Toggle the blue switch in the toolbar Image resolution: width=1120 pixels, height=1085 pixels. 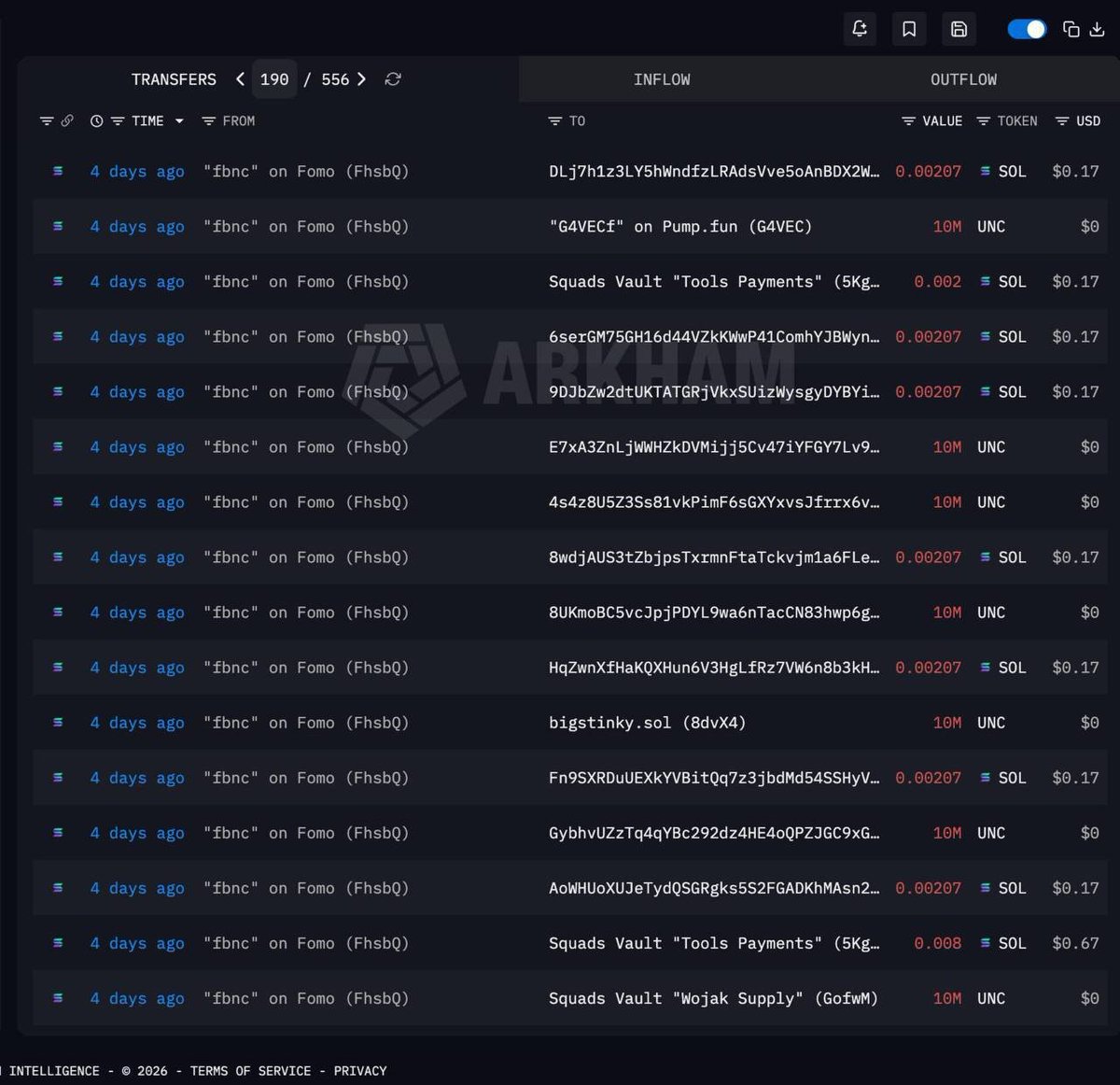coord(1027,30)
